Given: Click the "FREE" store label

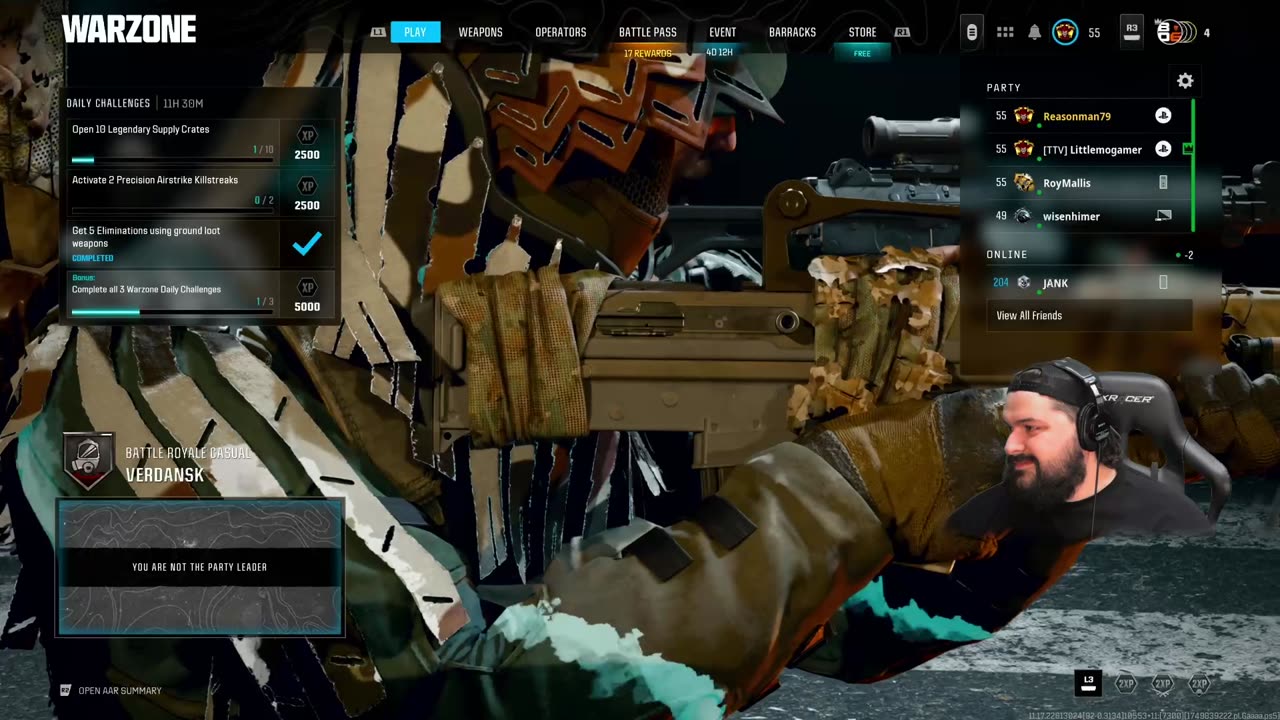Looking at the screenshot, I should (862, 54).
